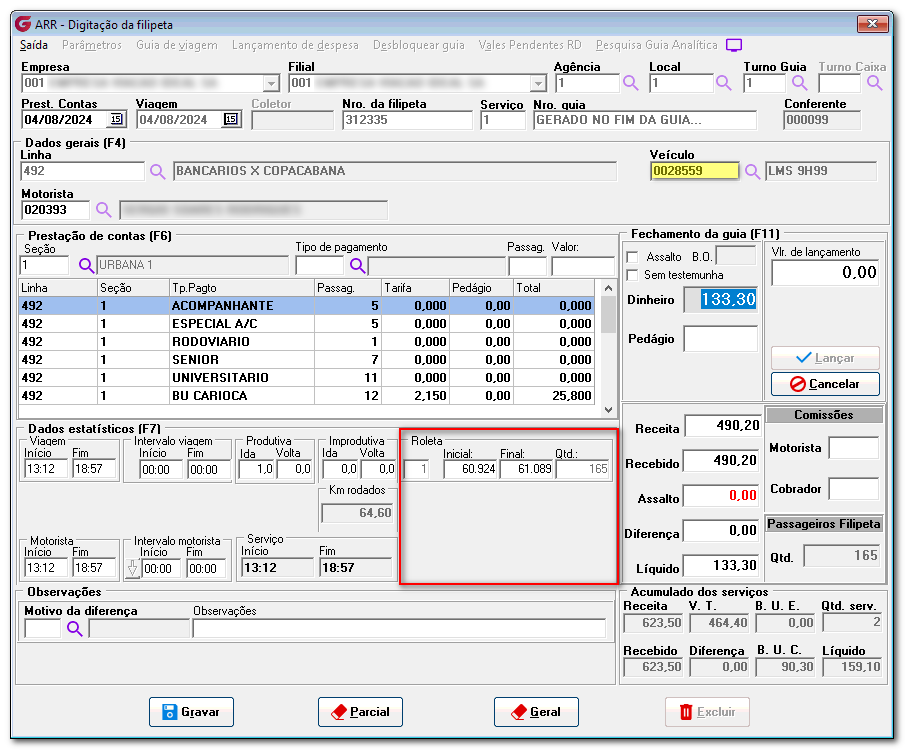Click the Receita value 490,20 field

click(723, 426)
